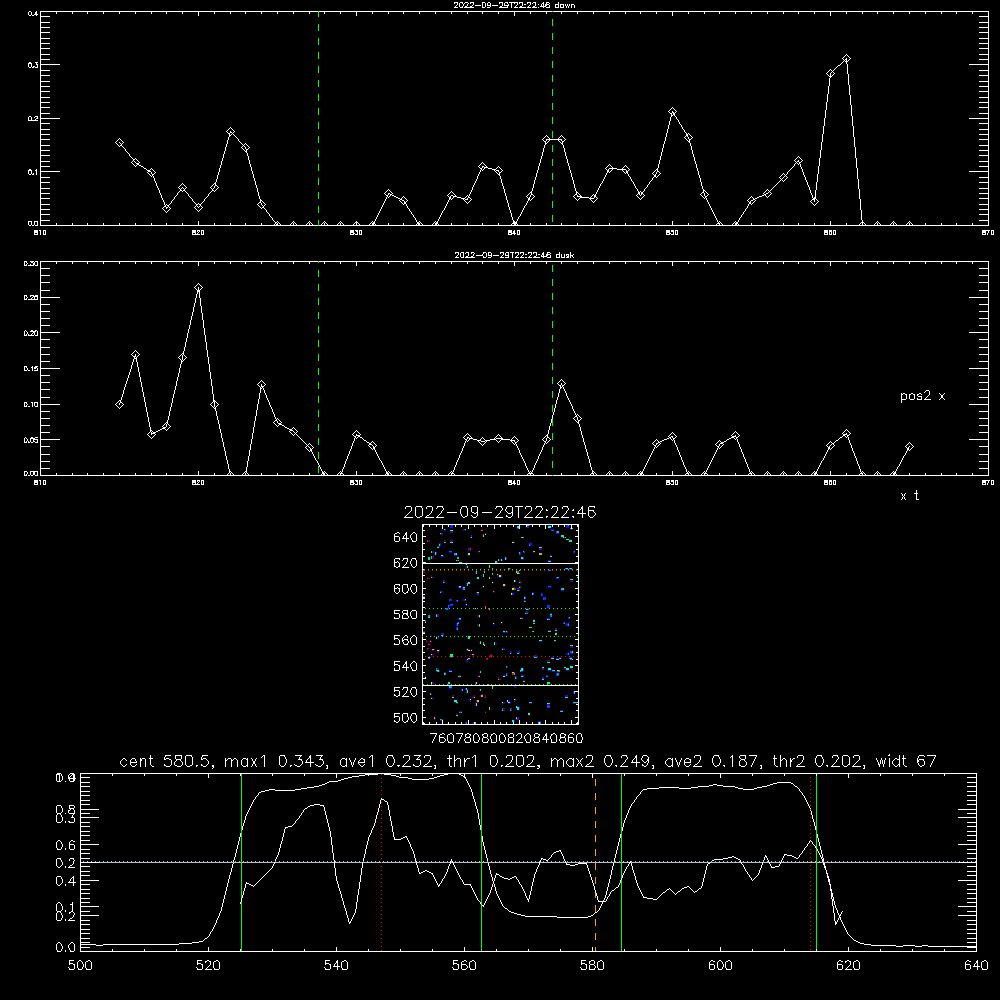Screen dimensions: 1000x1000
Task: Click the green vertical line at 525 in the bottom plot
Action: [241, 862]
